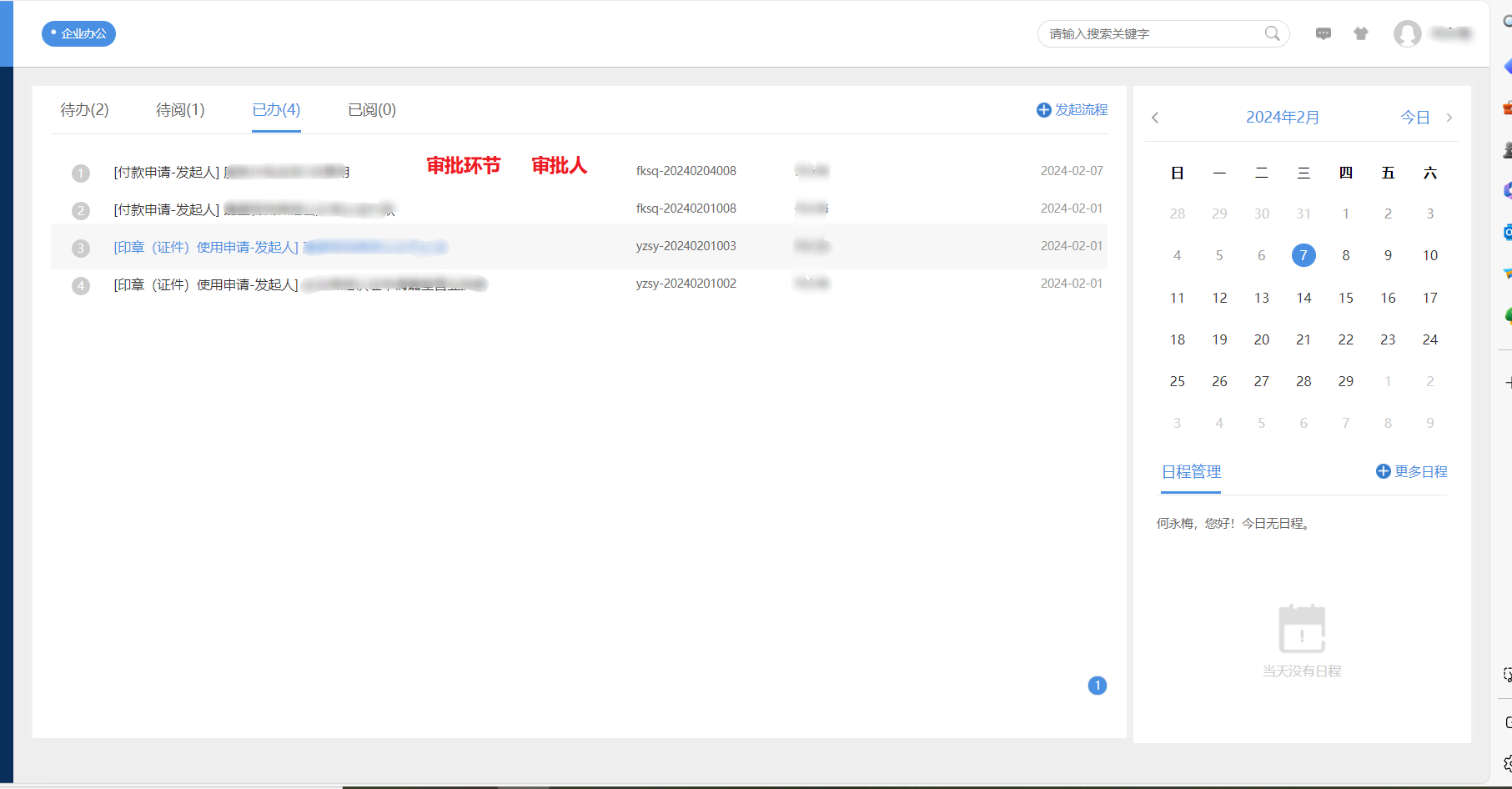Select day 23 in the calendar
This screenshot has height=789, width=1512.
click(1388, 339)
